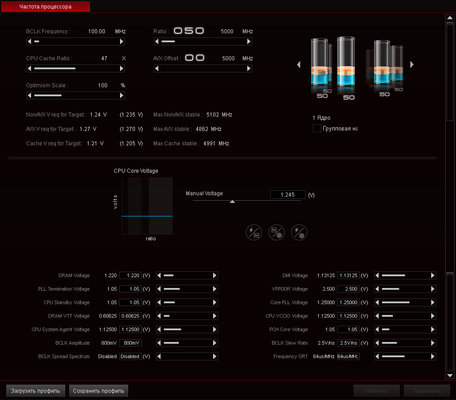
Task: Click the scrollbar down arrow at bottom right
Action: coord(450,375)
